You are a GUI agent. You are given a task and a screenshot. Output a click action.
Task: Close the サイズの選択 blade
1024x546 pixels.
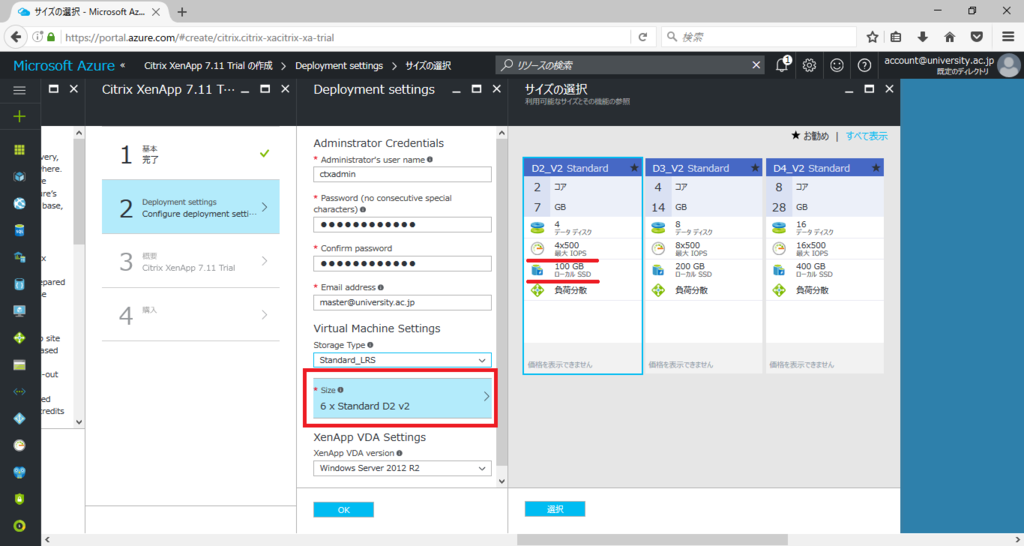click(x=889, y=89)
